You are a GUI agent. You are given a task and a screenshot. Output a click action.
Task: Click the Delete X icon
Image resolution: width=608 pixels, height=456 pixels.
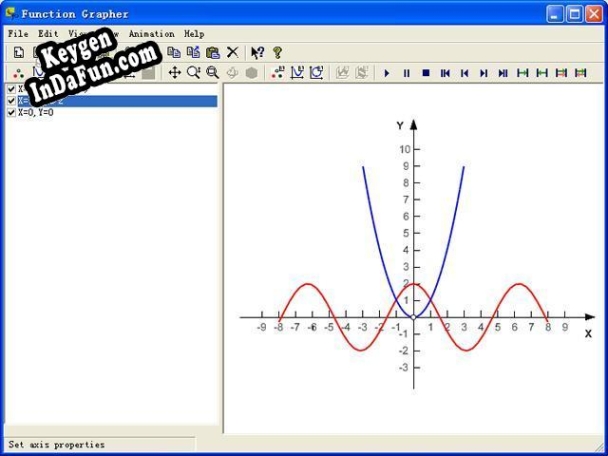(x=232, y=52)
